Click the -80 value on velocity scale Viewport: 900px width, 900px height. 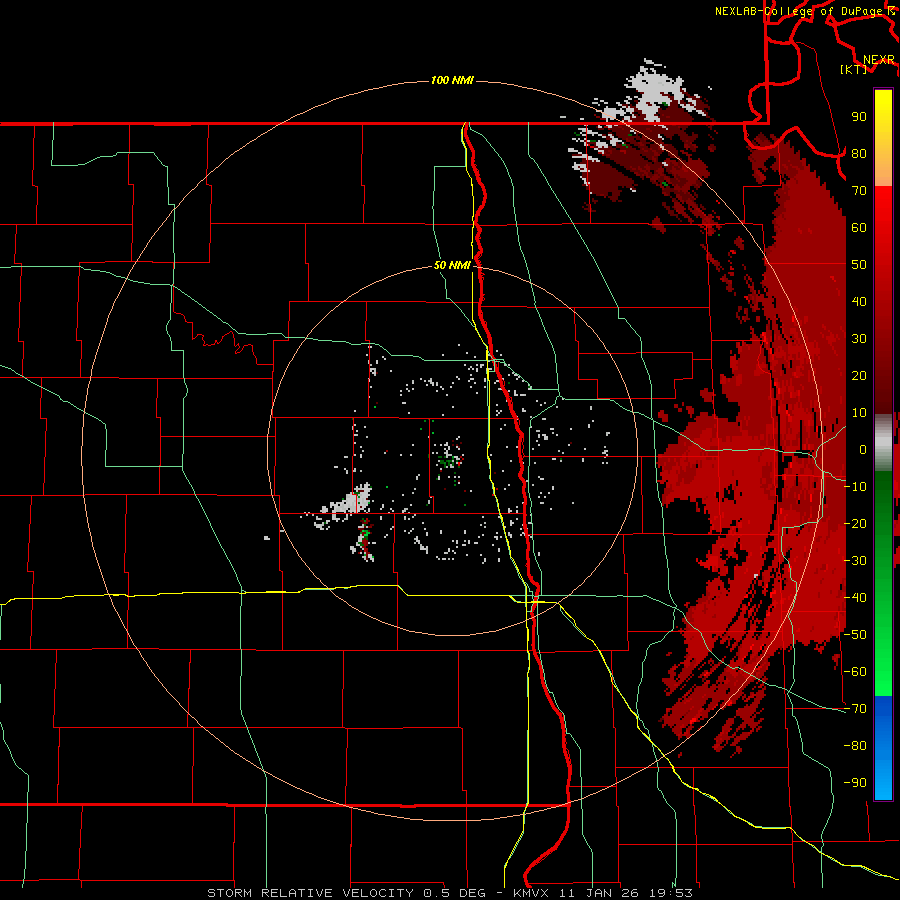pos(855,746)
